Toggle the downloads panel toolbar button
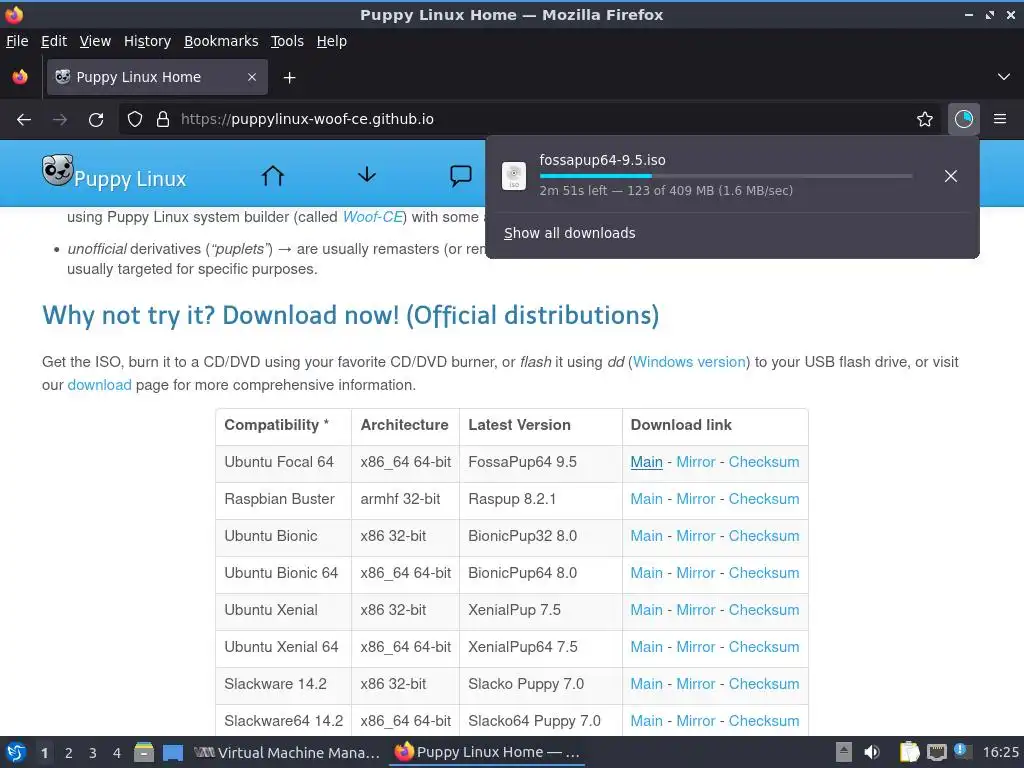 click(963, 119)
